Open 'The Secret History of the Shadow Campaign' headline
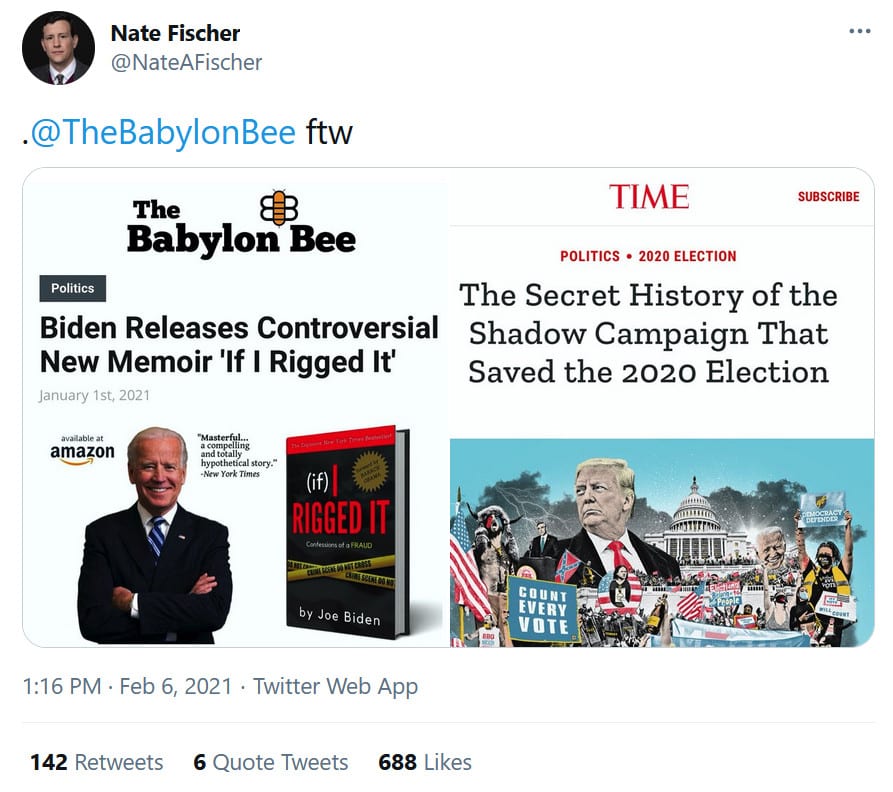This screenshot has height=792, width=893. pyautogui.click(x=648, y=333)
